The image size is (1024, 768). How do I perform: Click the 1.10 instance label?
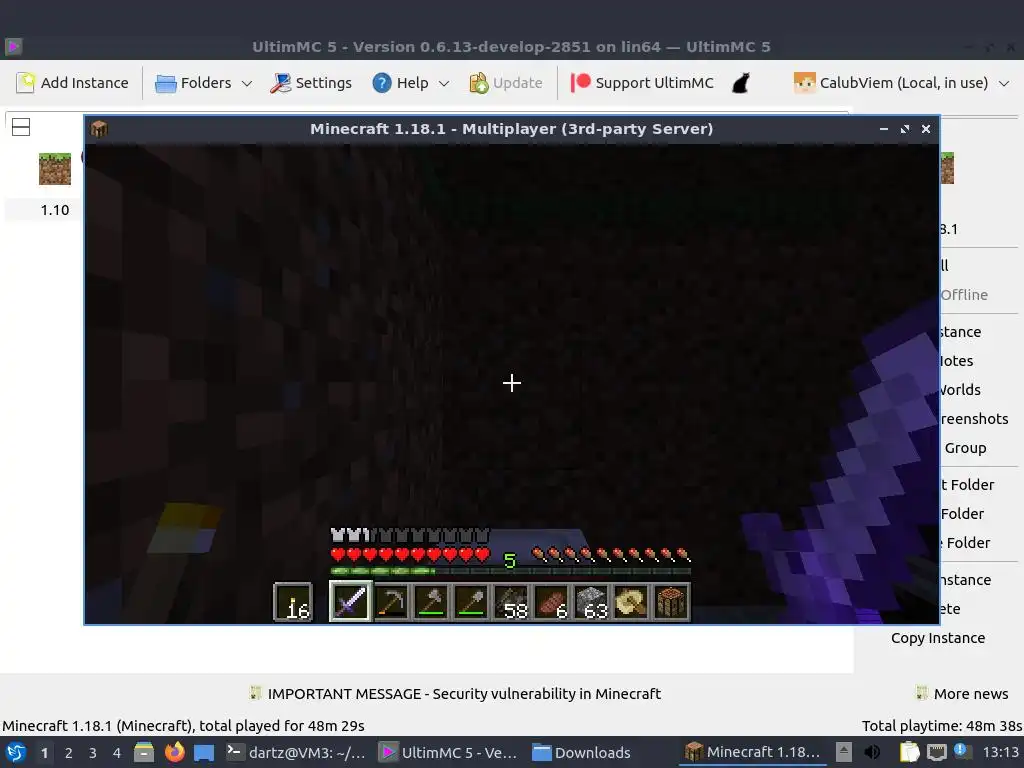[55, 210]
